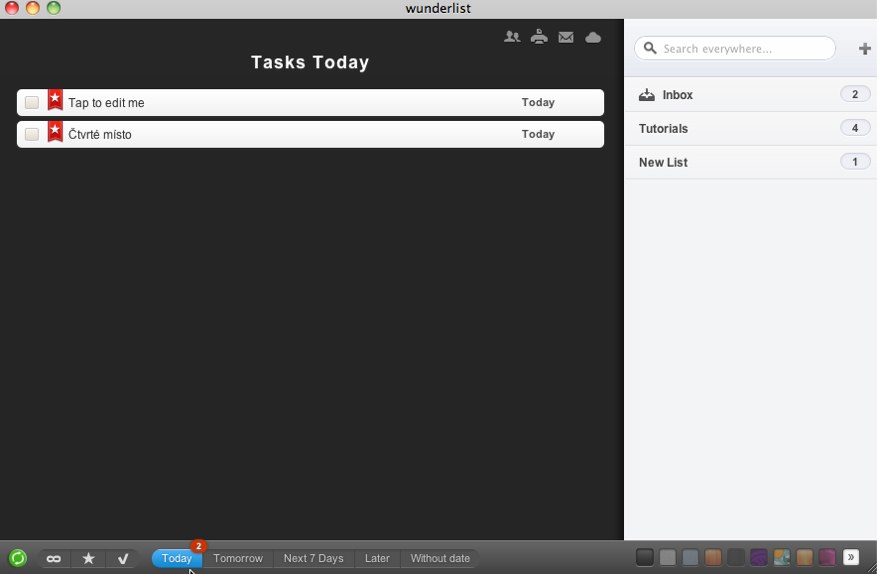
Task: Show completed tasks checkmark filter
Action: point(123,558)
